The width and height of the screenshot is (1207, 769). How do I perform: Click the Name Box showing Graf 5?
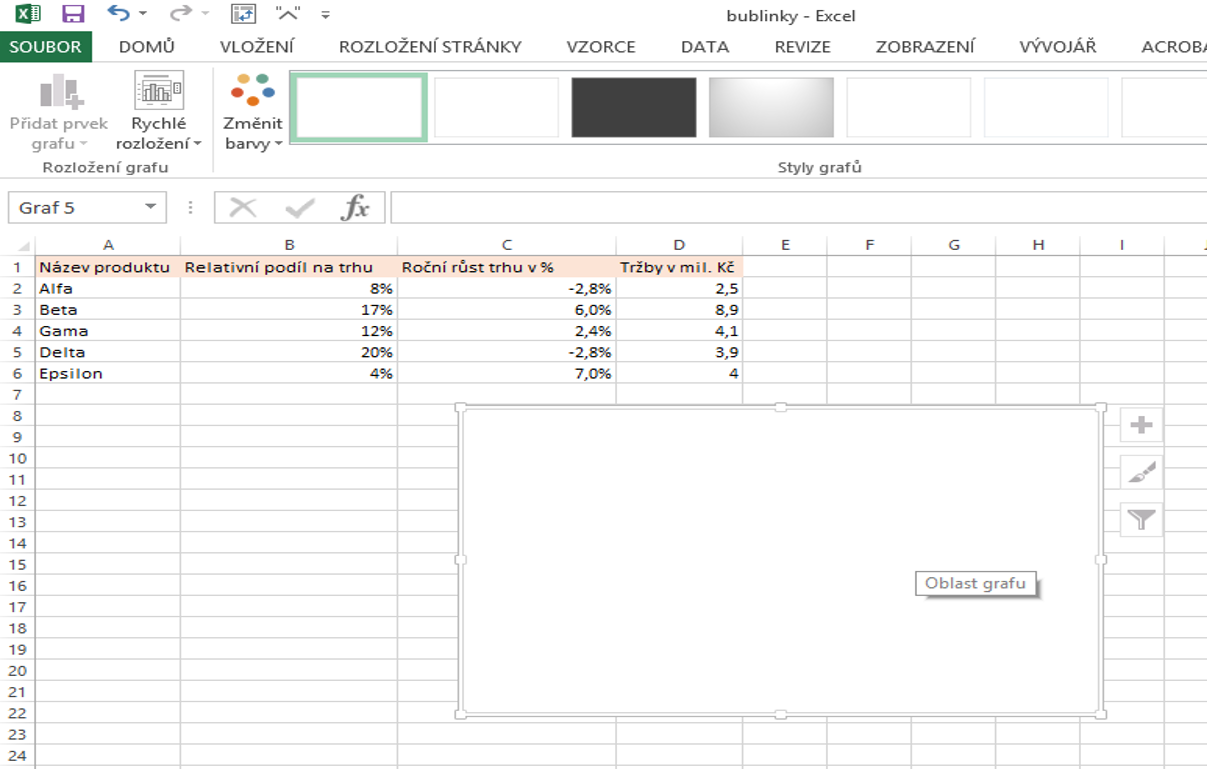pos(75,208)
